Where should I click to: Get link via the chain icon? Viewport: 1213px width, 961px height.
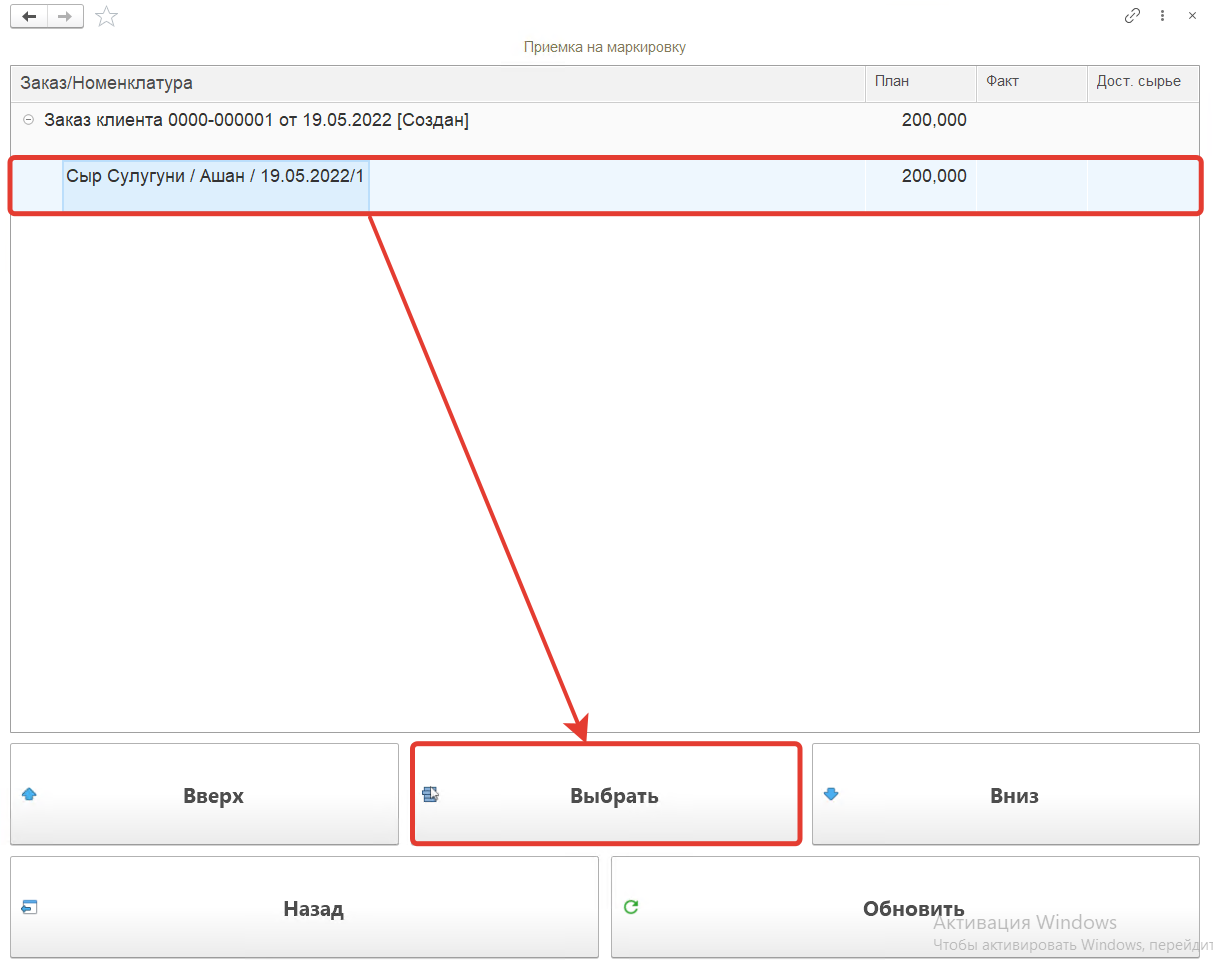1132,16
